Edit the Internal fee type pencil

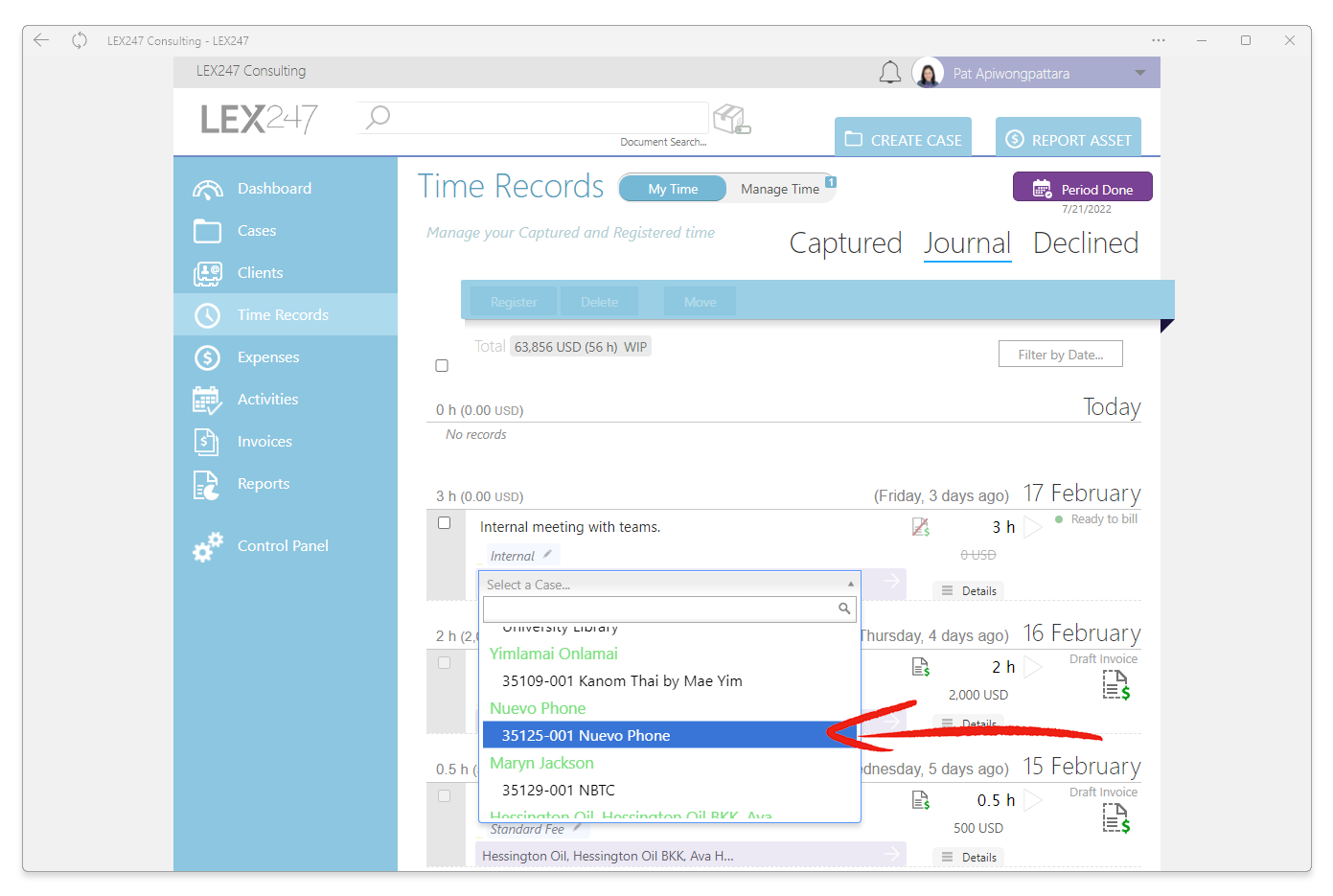point(547,554)
